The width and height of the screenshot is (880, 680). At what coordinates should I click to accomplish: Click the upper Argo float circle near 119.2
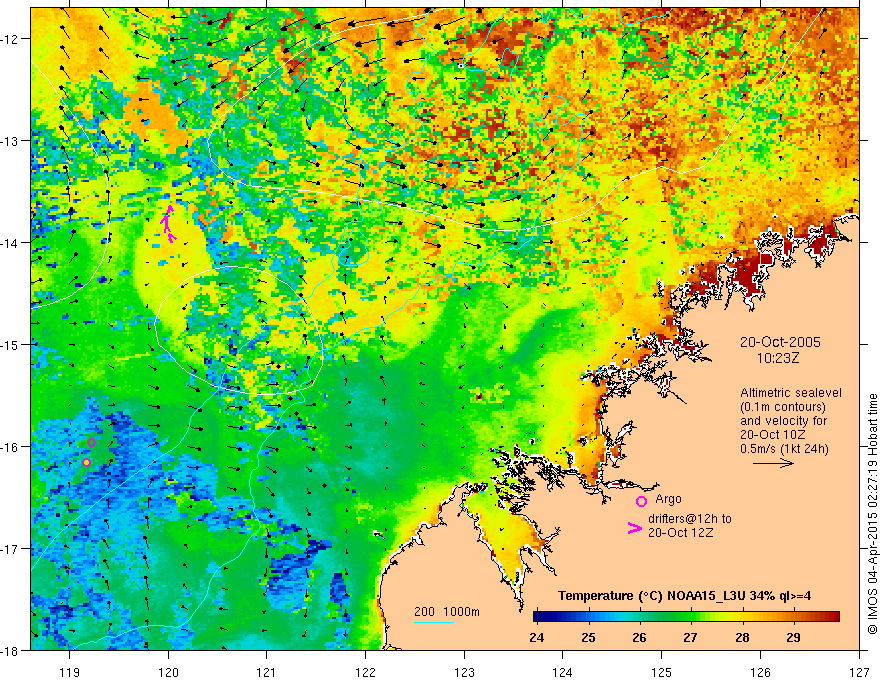[x=91, y=442]
